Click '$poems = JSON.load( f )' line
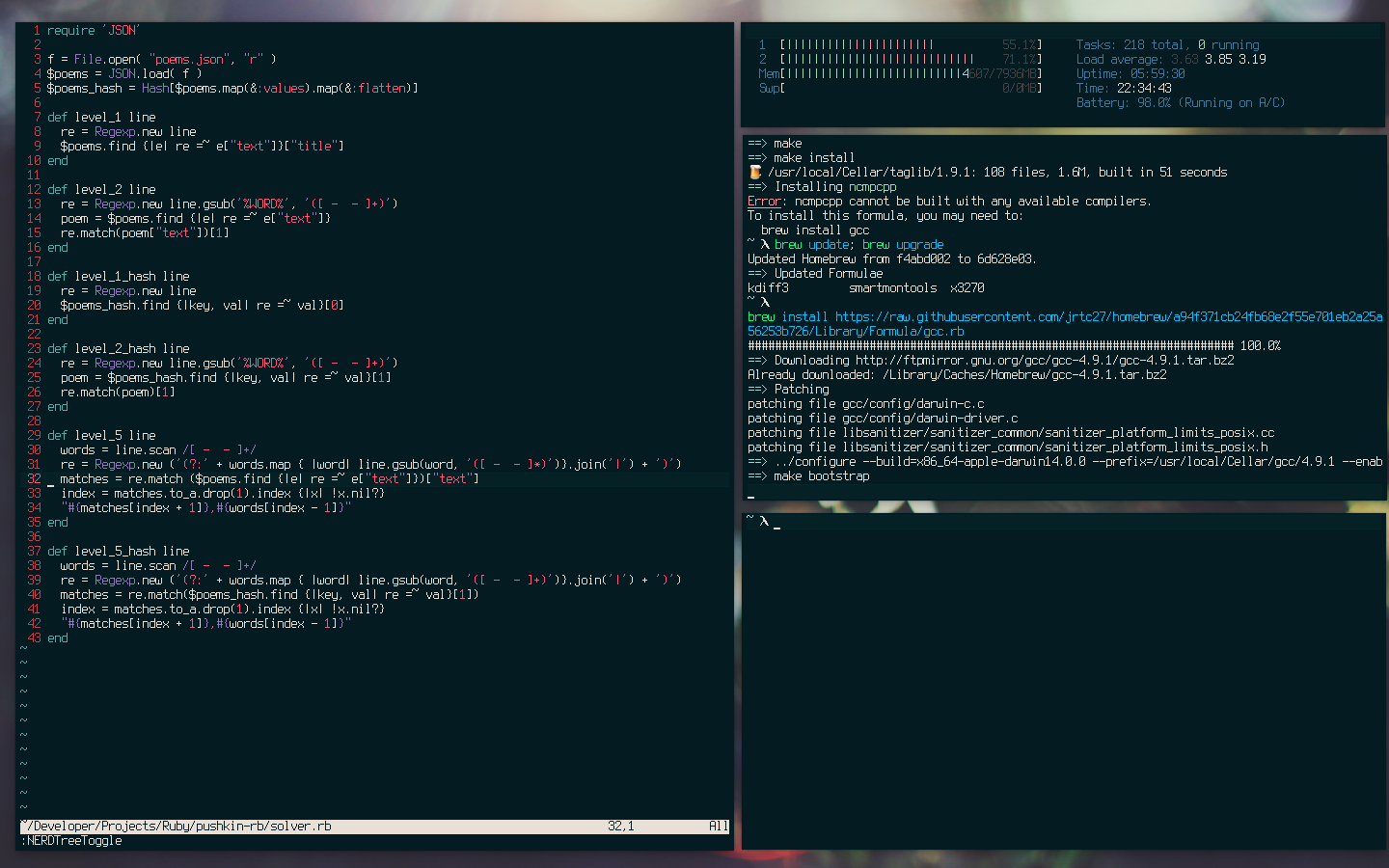 (124, 73)
